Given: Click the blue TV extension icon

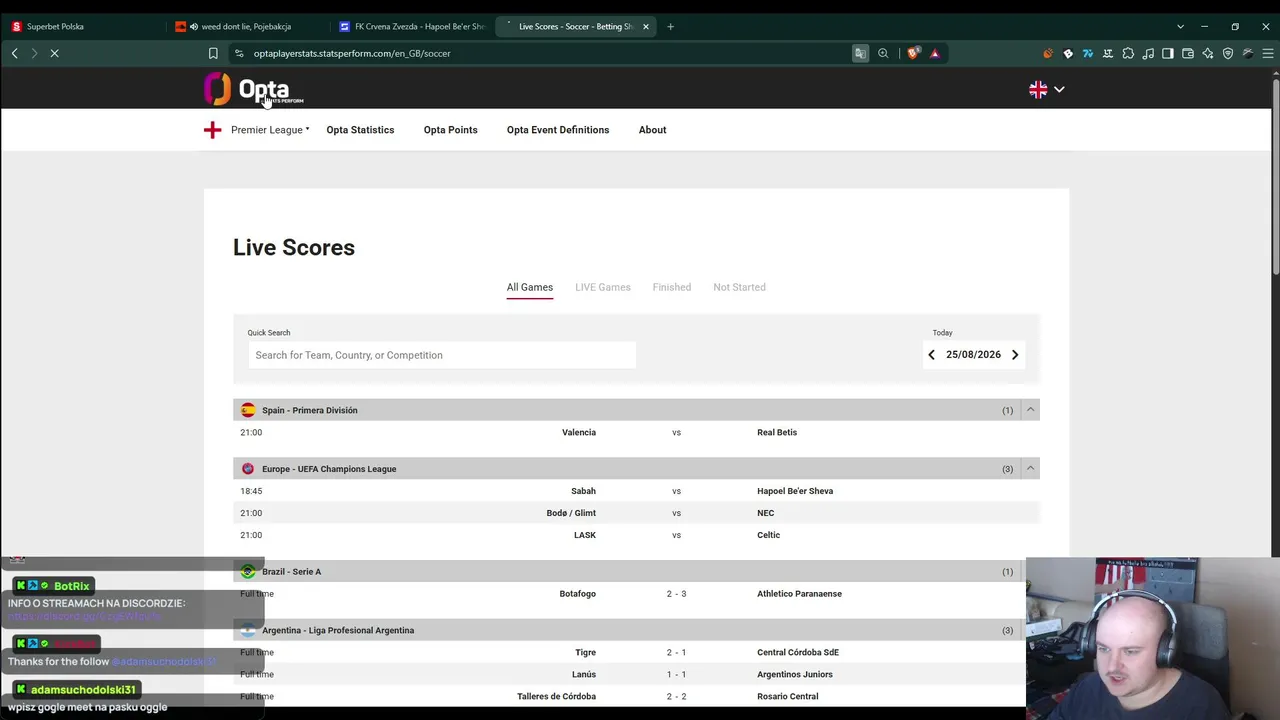Looking at the screenshot, I should [x=1088, y=53].
